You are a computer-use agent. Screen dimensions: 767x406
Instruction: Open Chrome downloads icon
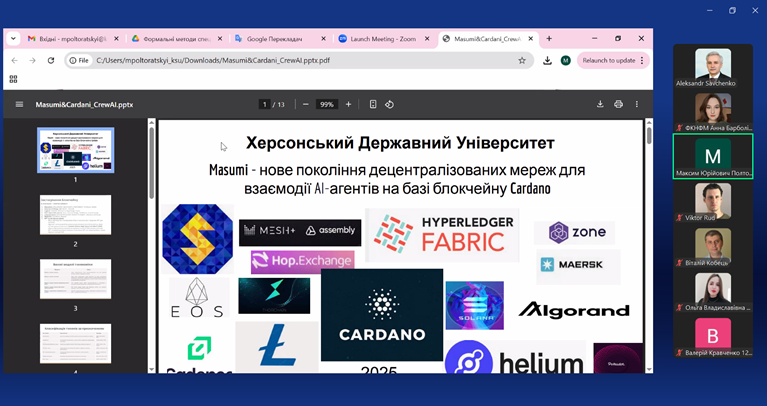[547, 61]
